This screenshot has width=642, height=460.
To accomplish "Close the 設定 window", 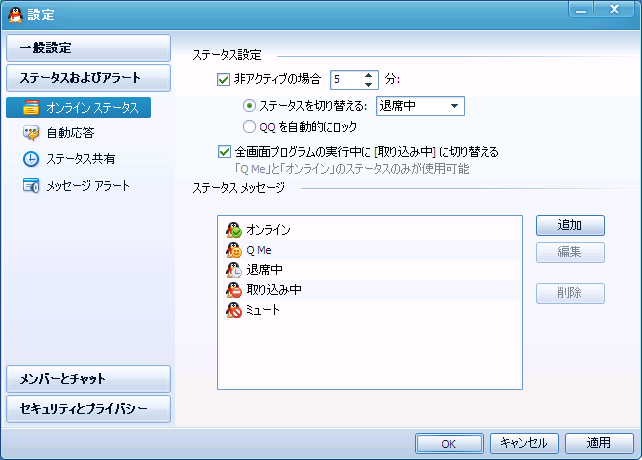I will (x=615, y=9).
